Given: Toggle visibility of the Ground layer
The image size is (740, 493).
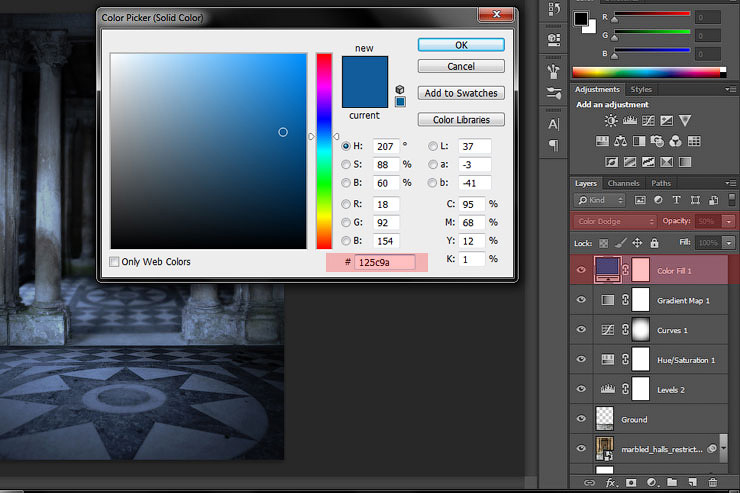Looking at the screenshot, I should [581, 418].
